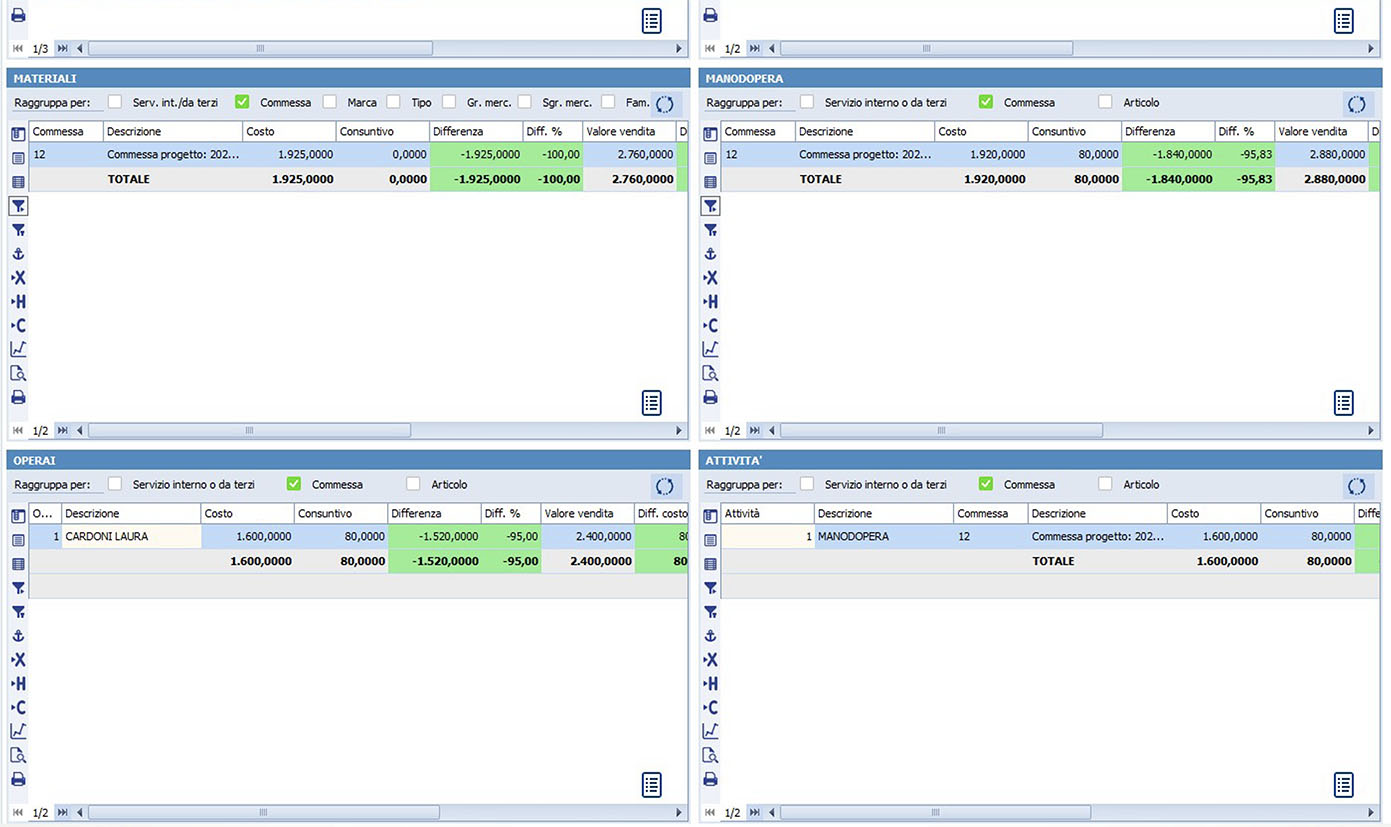Screen dimensions: 1391x827
Task: Go to last page in ATTIVITA' pager
Action: click(754, 813)
